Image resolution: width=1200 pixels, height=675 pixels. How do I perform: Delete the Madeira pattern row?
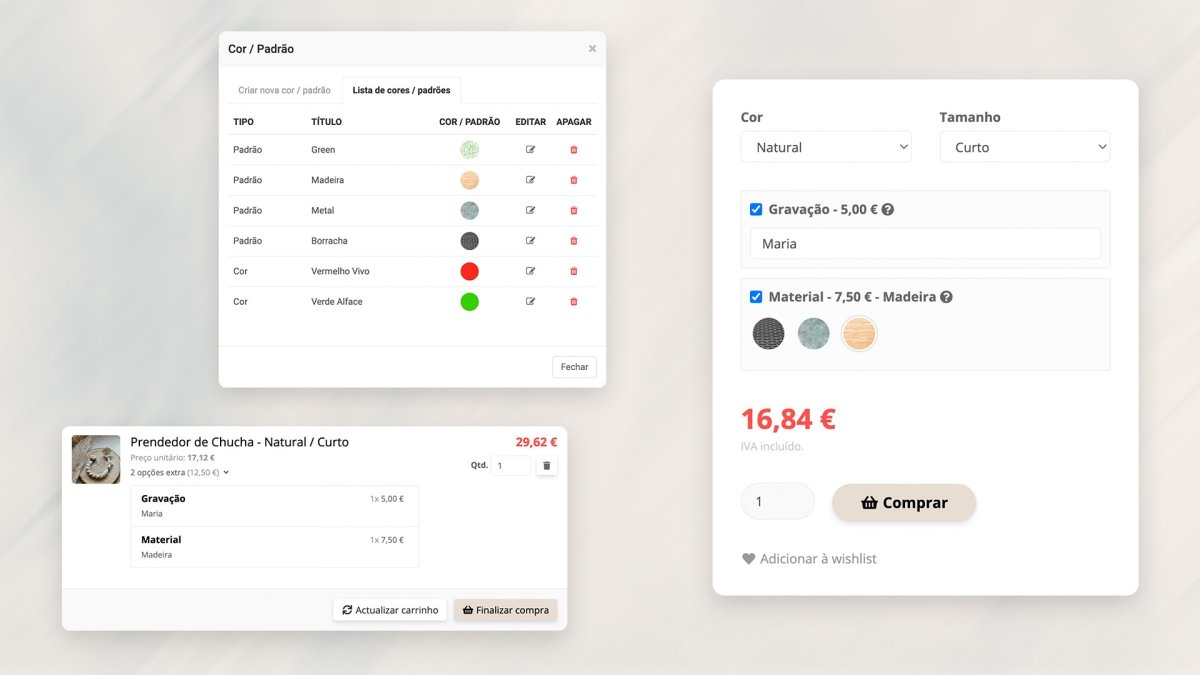coord(574,180)
